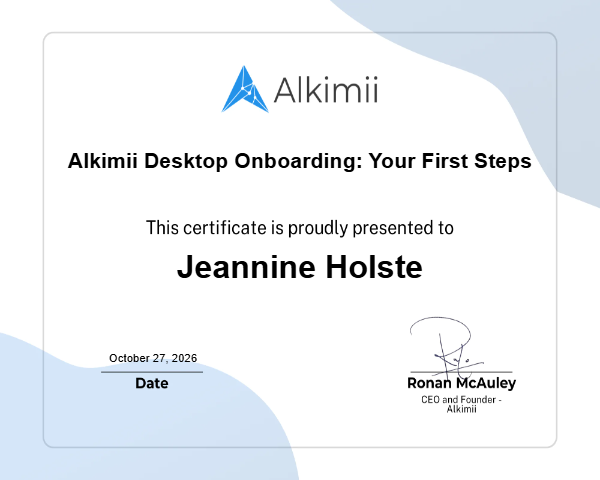The height and width of the screenshot is (480, 600).
Task: Select the name Ronan McAuley
Action: click(x=461, y=383)
